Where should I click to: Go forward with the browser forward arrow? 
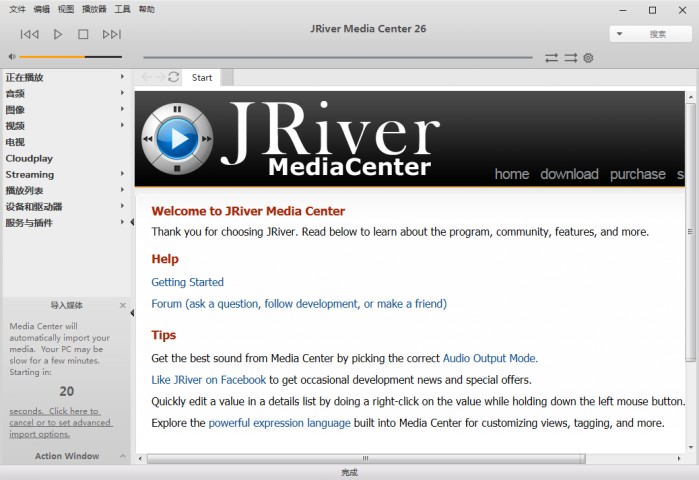tap(160, 77)
